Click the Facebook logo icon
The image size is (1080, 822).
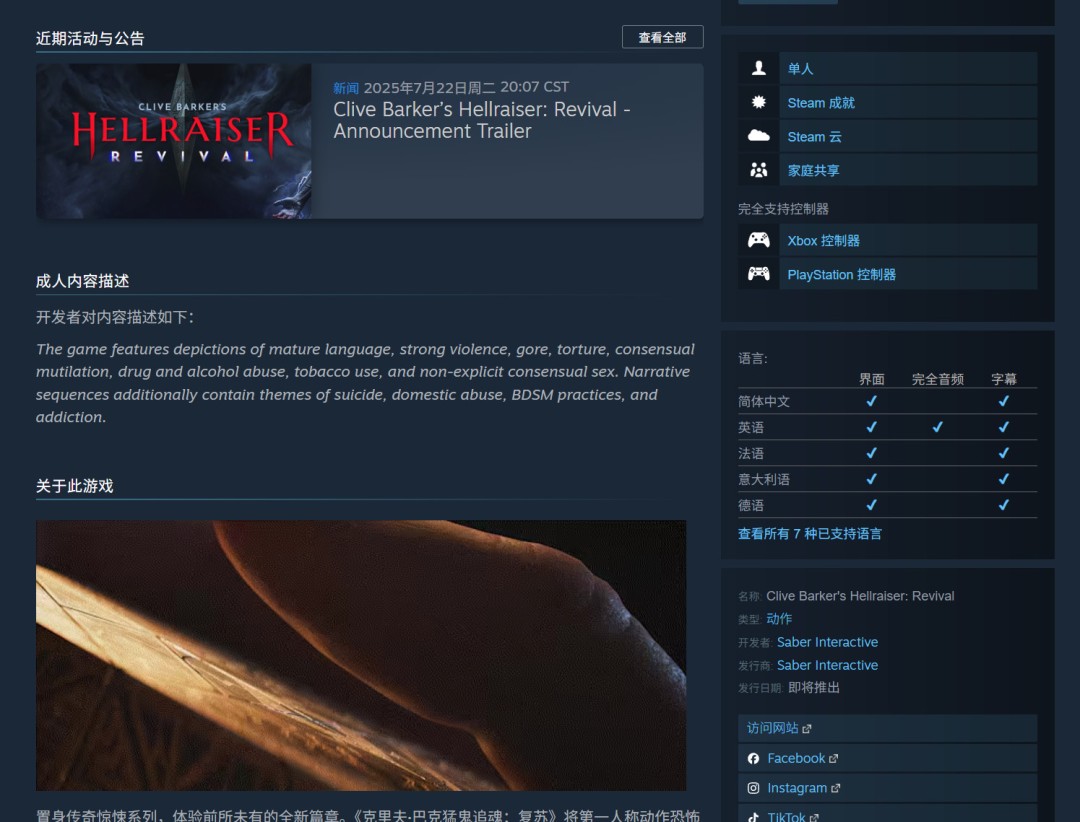[753, 758]
